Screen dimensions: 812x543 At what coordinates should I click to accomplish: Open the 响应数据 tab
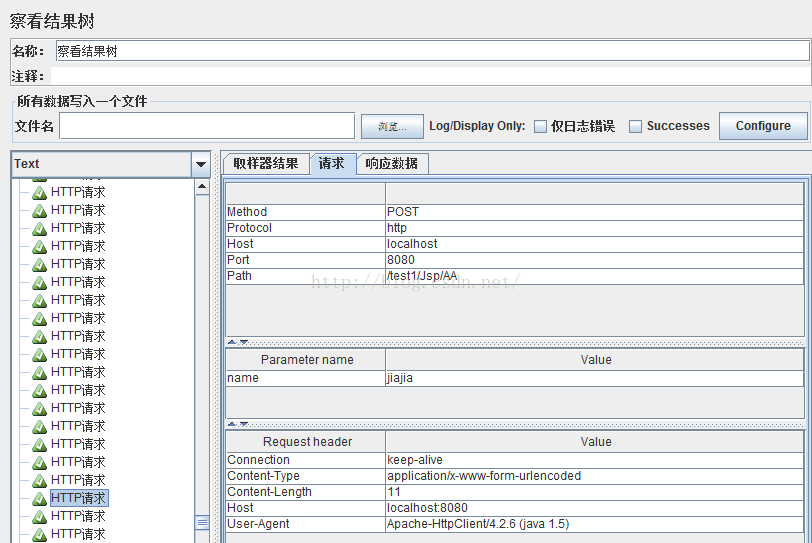click(x=392, y=164)
